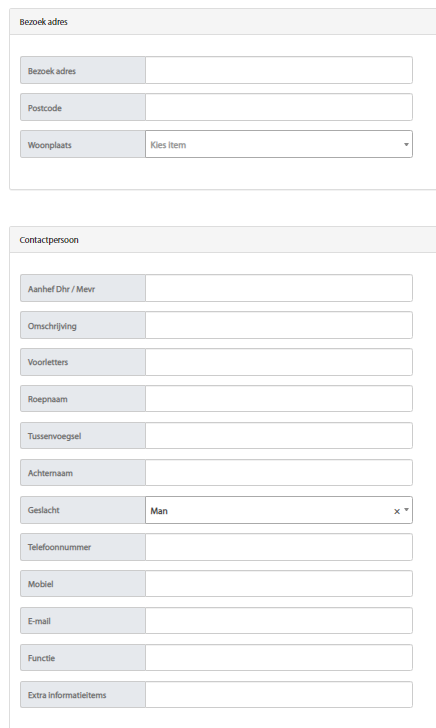Focus the Bezoek adres input field

(279, 70)
